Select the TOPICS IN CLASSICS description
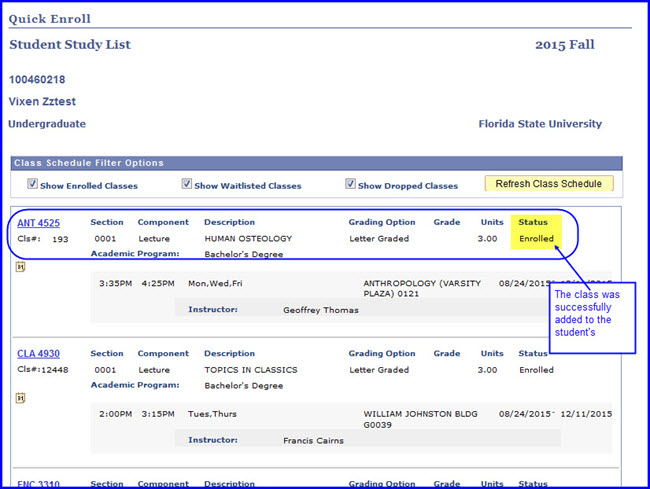 [251, 370]
